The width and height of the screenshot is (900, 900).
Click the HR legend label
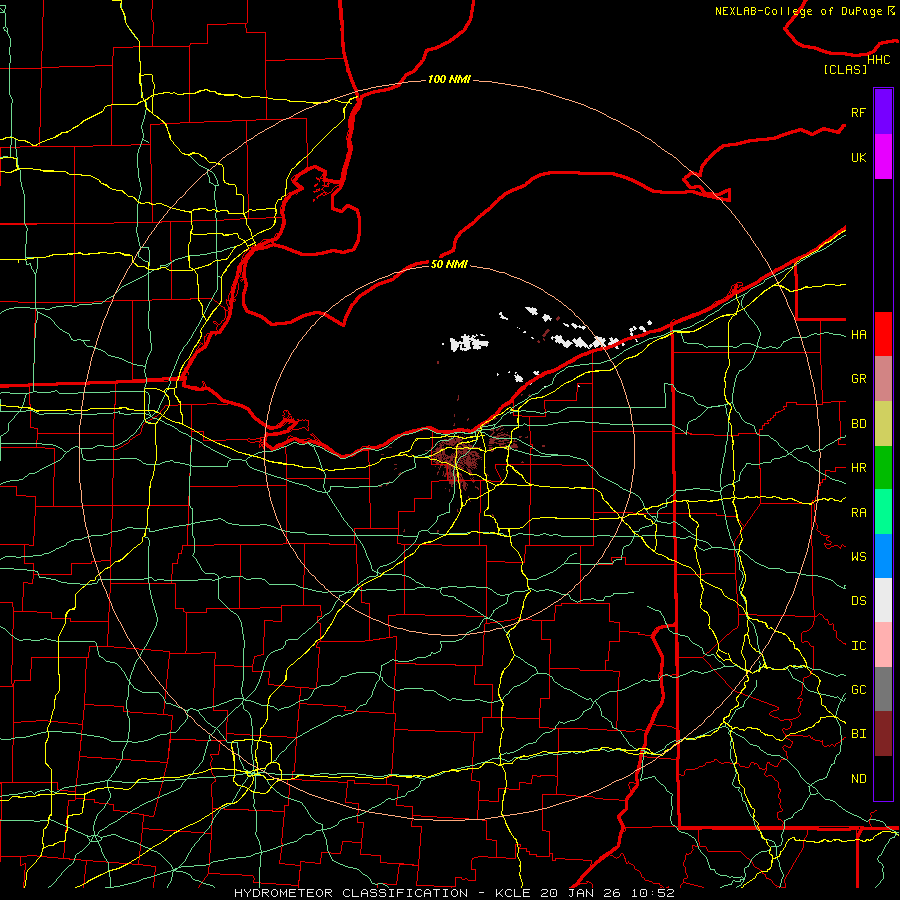(858, 468)
